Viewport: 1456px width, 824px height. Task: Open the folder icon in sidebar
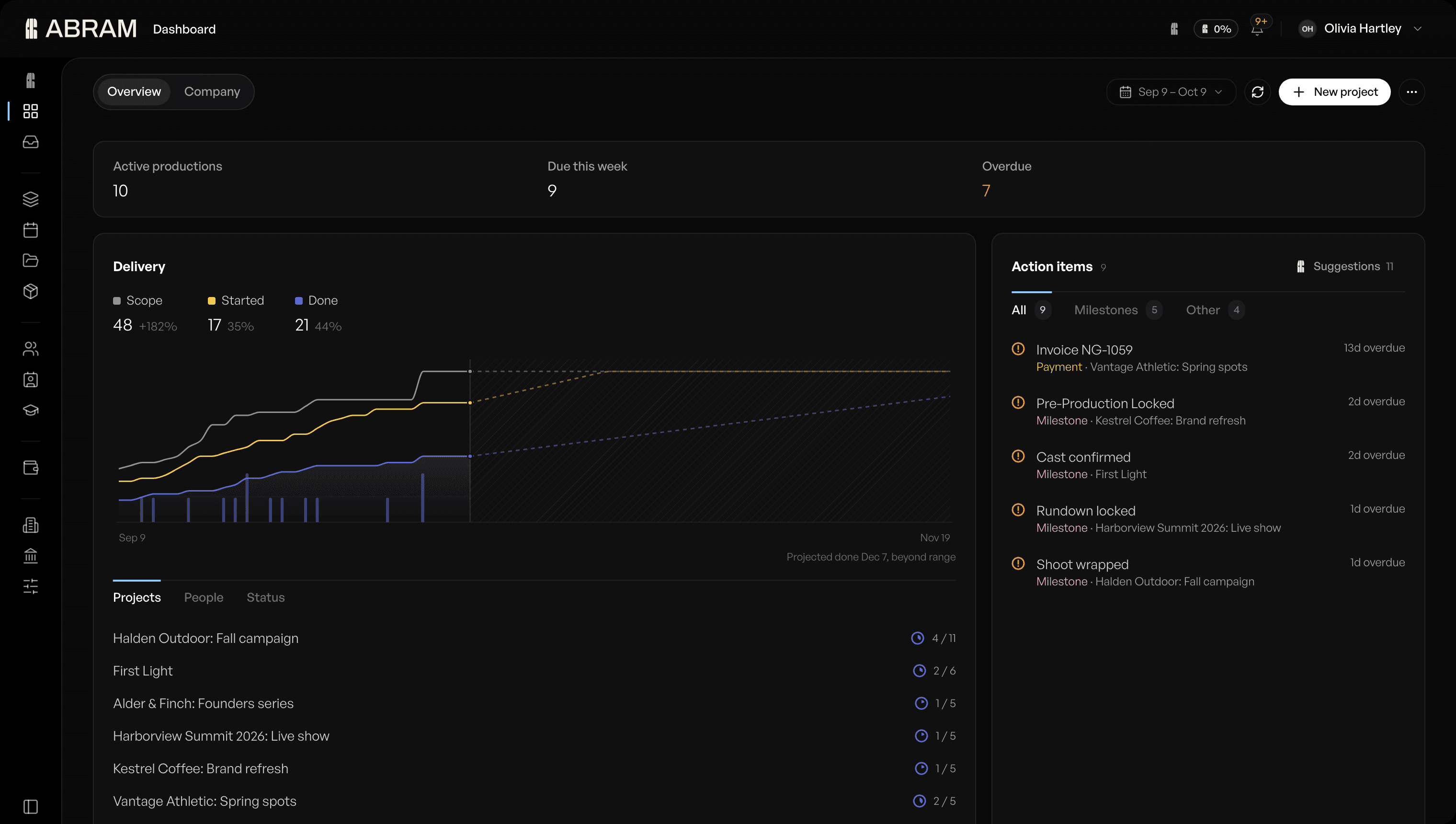(31, 260)
